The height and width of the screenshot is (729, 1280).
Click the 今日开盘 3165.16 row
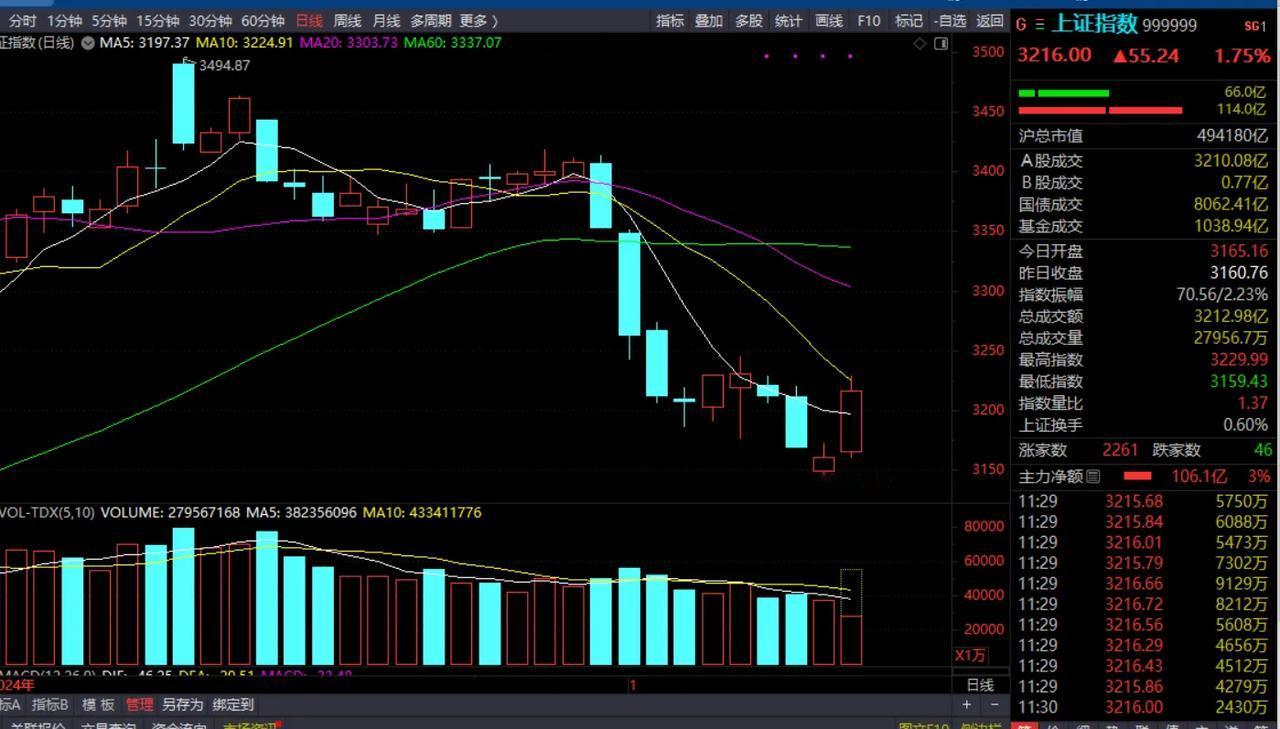point(1143,251)
